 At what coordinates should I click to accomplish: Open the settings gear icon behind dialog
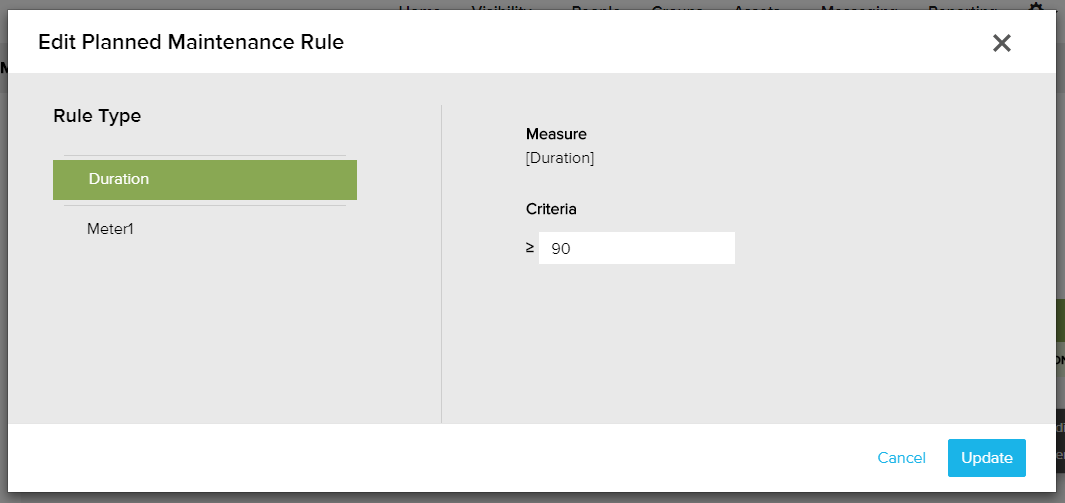(1036, 7)
